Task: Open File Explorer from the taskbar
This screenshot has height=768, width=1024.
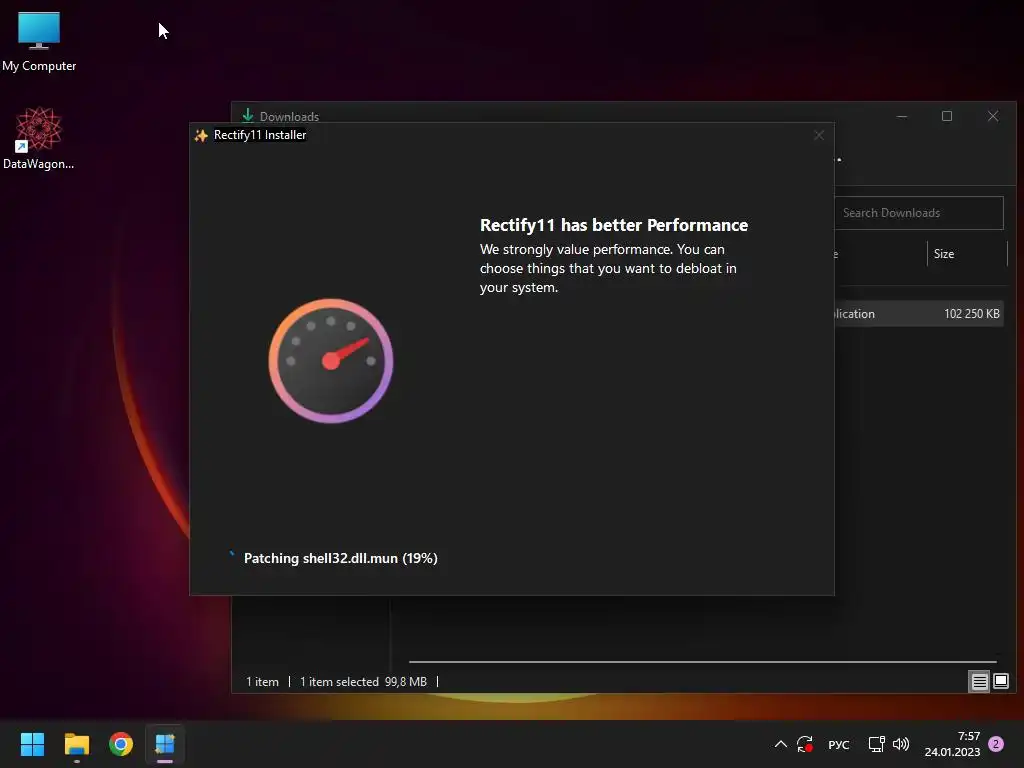Action: 76,744
